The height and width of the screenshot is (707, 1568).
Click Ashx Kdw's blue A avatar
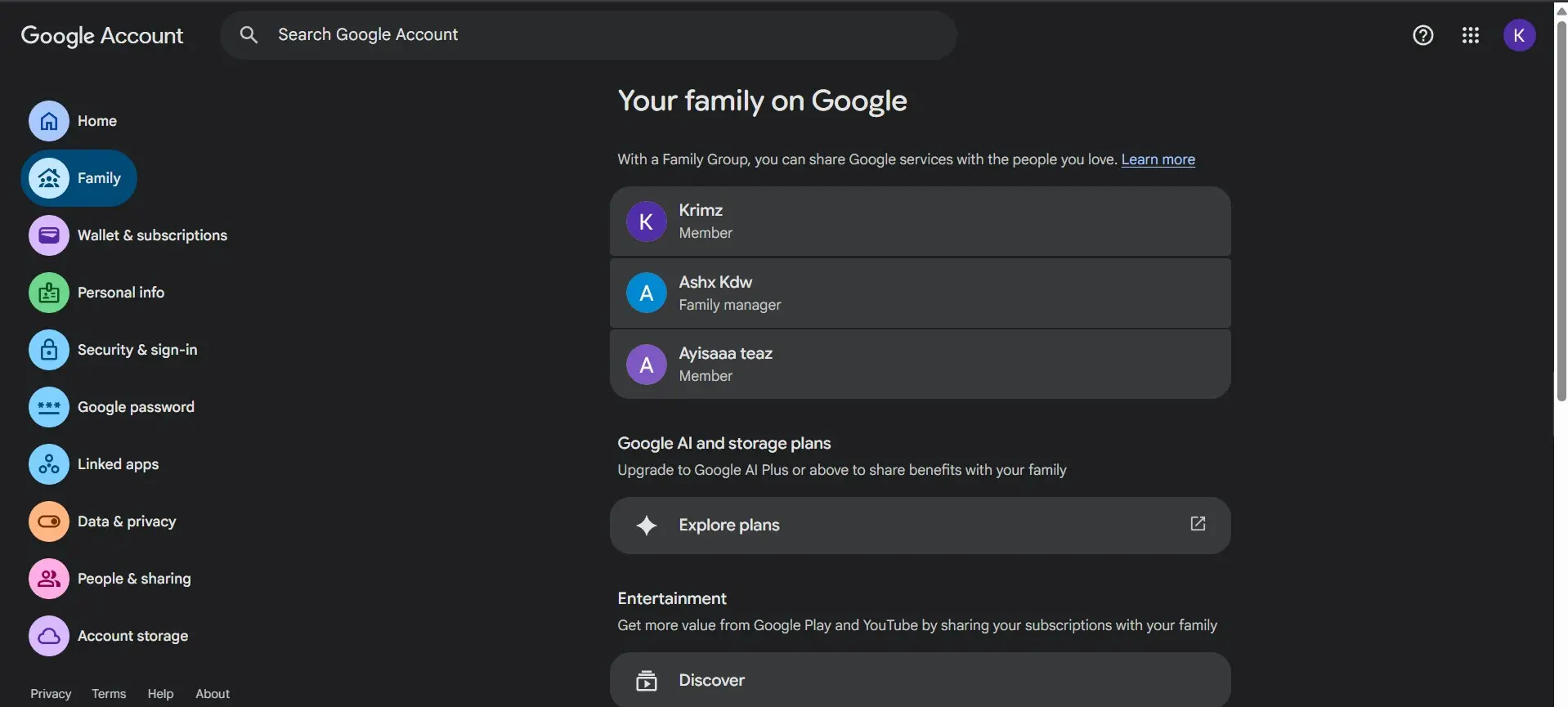point(647,293)
